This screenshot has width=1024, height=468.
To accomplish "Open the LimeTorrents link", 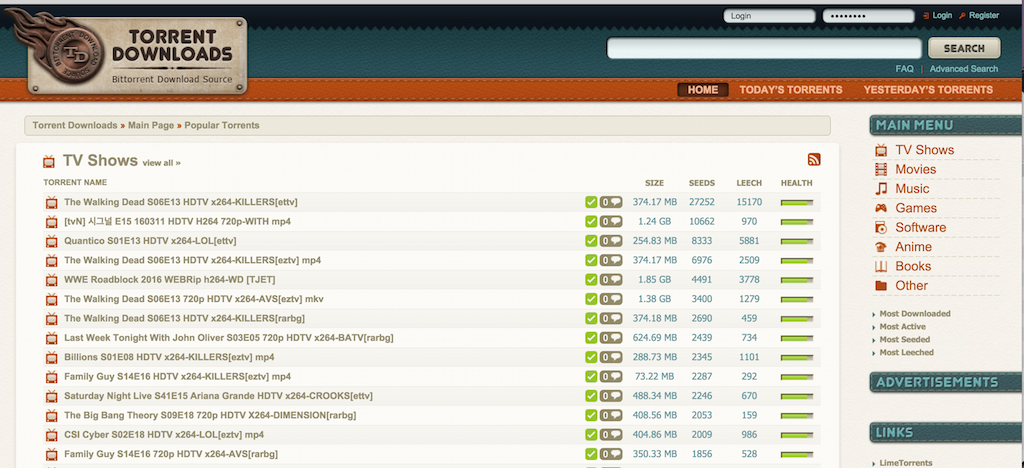I will 906,463.
